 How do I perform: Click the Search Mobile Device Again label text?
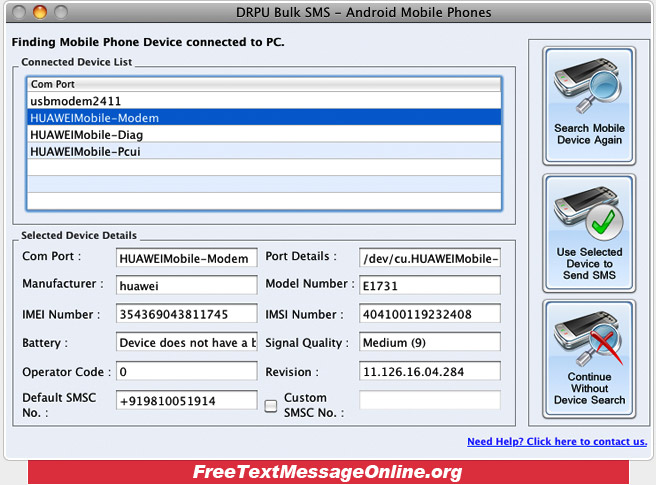pyautogui.click(x=589, y=134)
